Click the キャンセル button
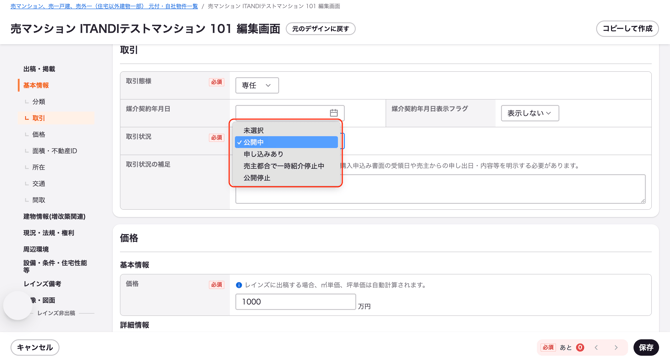This screenshot has height=363, width=670. coord(35,348)
